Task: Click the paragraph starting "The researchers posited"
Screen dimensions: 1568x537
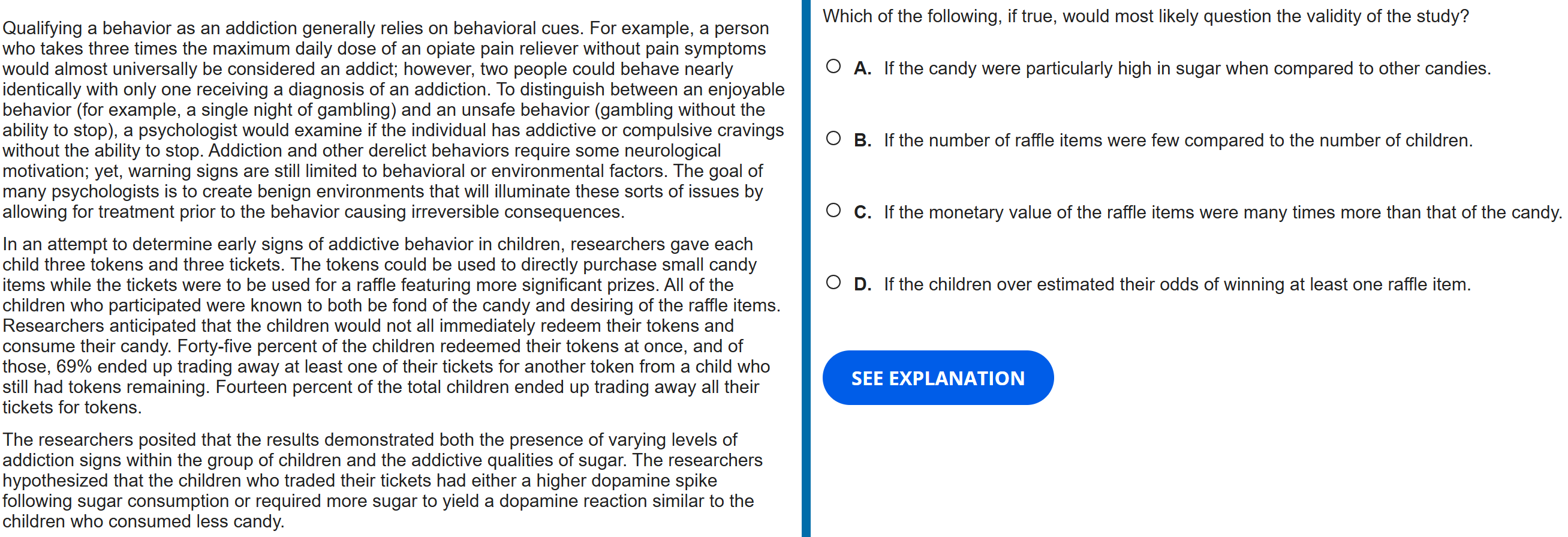Action: (384, 481)
